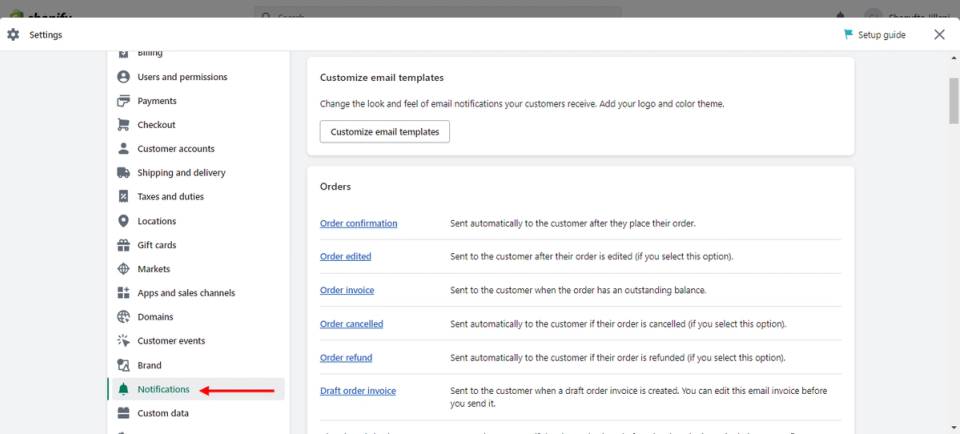Click the Custom data icon
This screenshot has width=960, height=434.
124,413
